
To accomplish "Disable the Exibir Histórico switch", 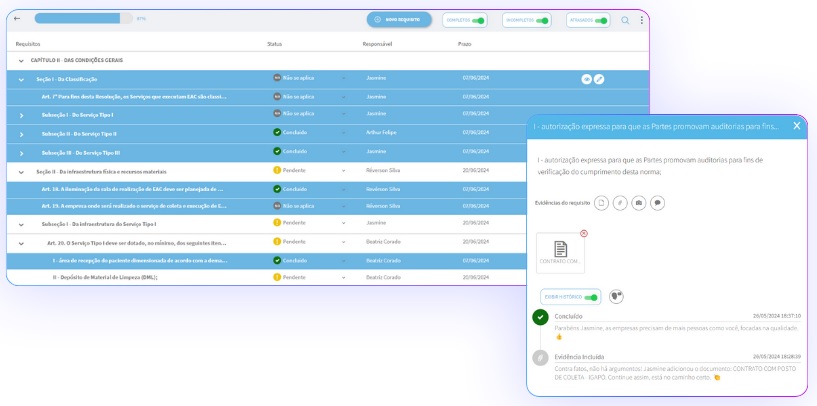I will (x=591, y=297).
